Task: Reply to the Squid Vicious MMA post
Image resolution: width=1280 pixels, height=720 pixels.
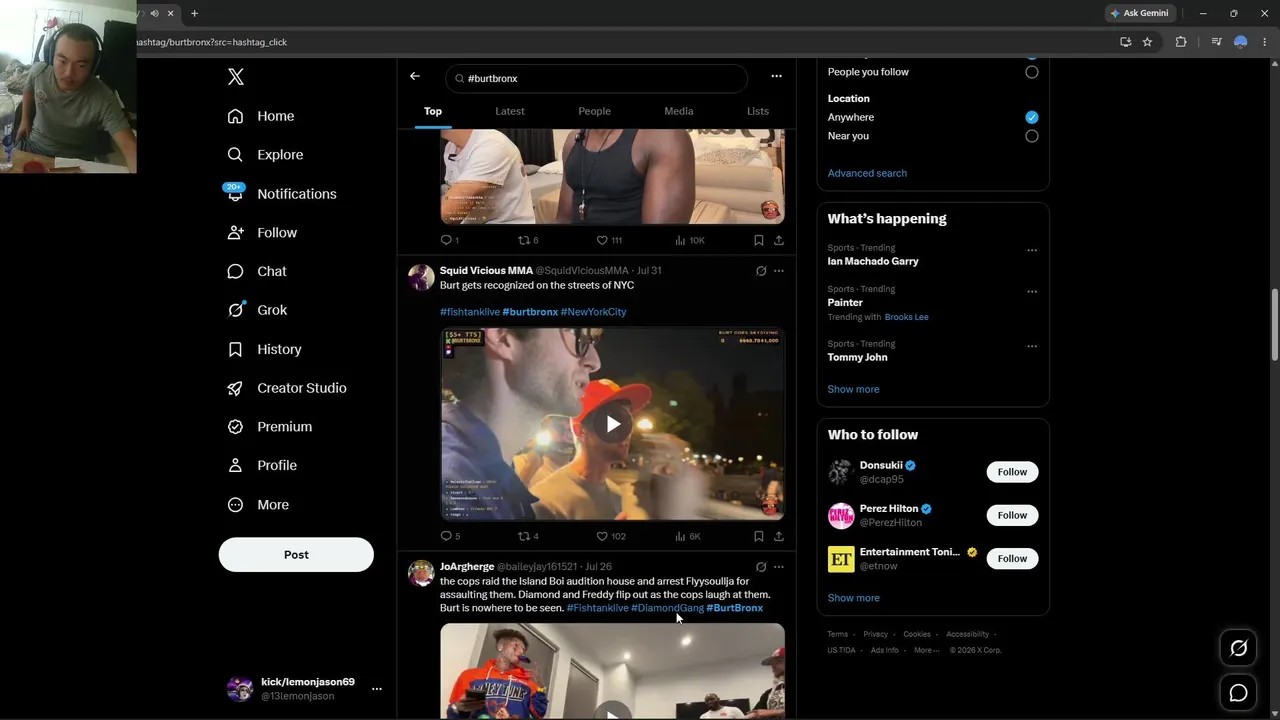Action: 447,536
